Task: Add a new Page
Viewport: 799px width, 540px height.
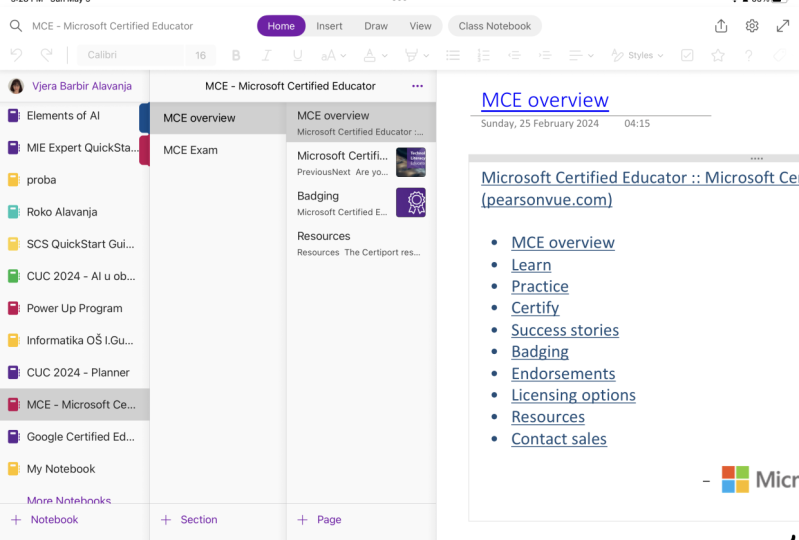Action: click(319, 520)
